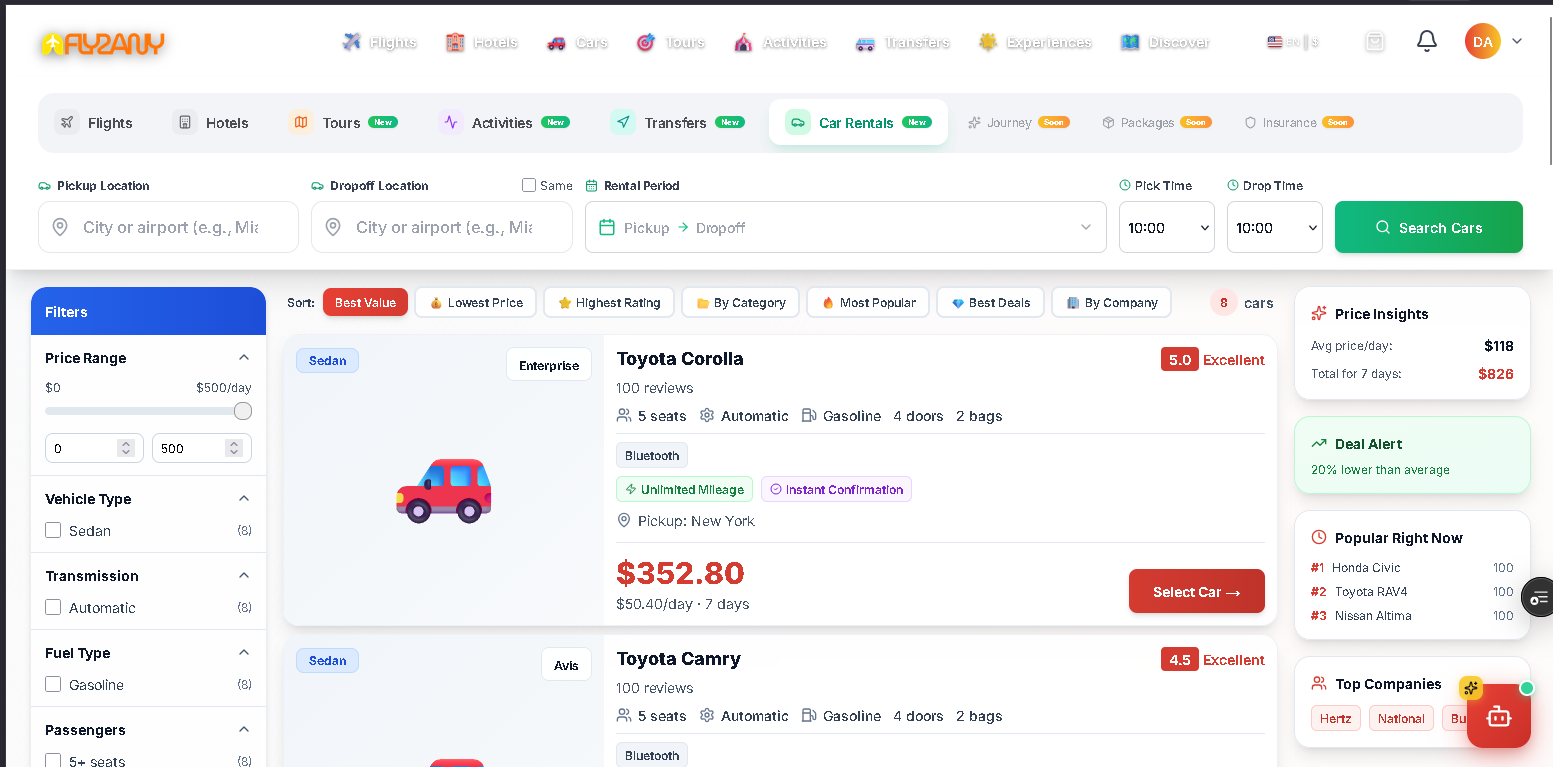Collapse the Price Range filter section
Viewport: 1553px width, 767px height.
[243, 356]
